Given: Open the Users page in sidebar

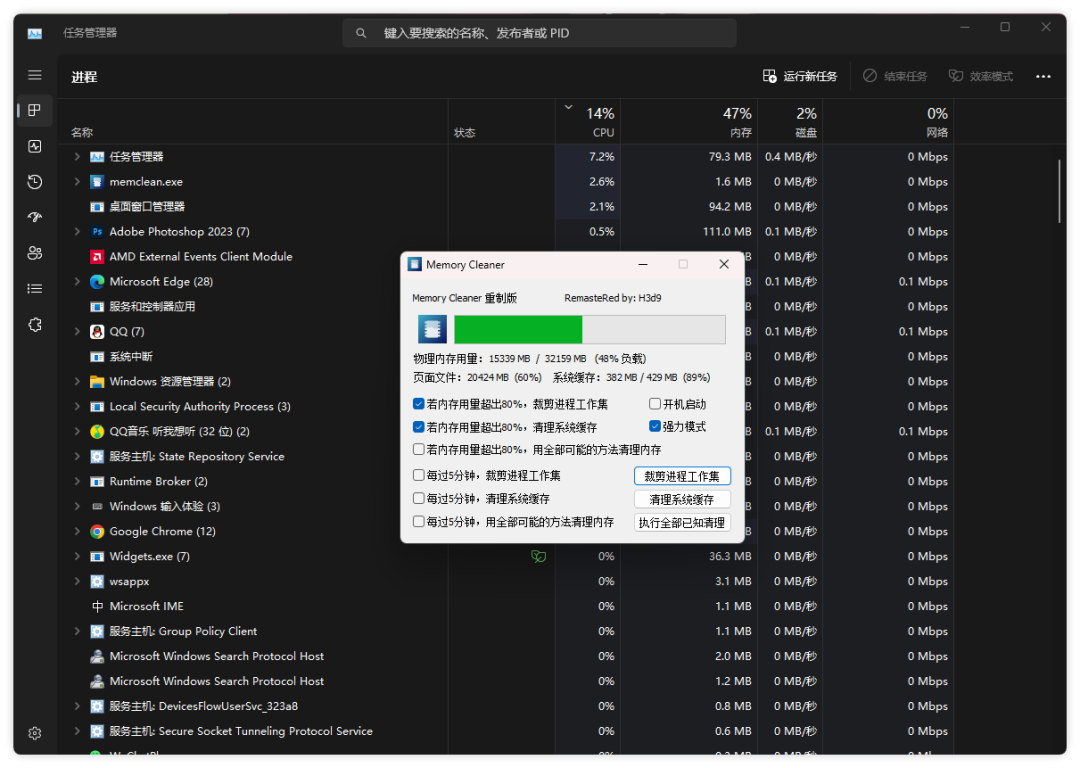Looking at the screenshot, I should pos(35,253).
